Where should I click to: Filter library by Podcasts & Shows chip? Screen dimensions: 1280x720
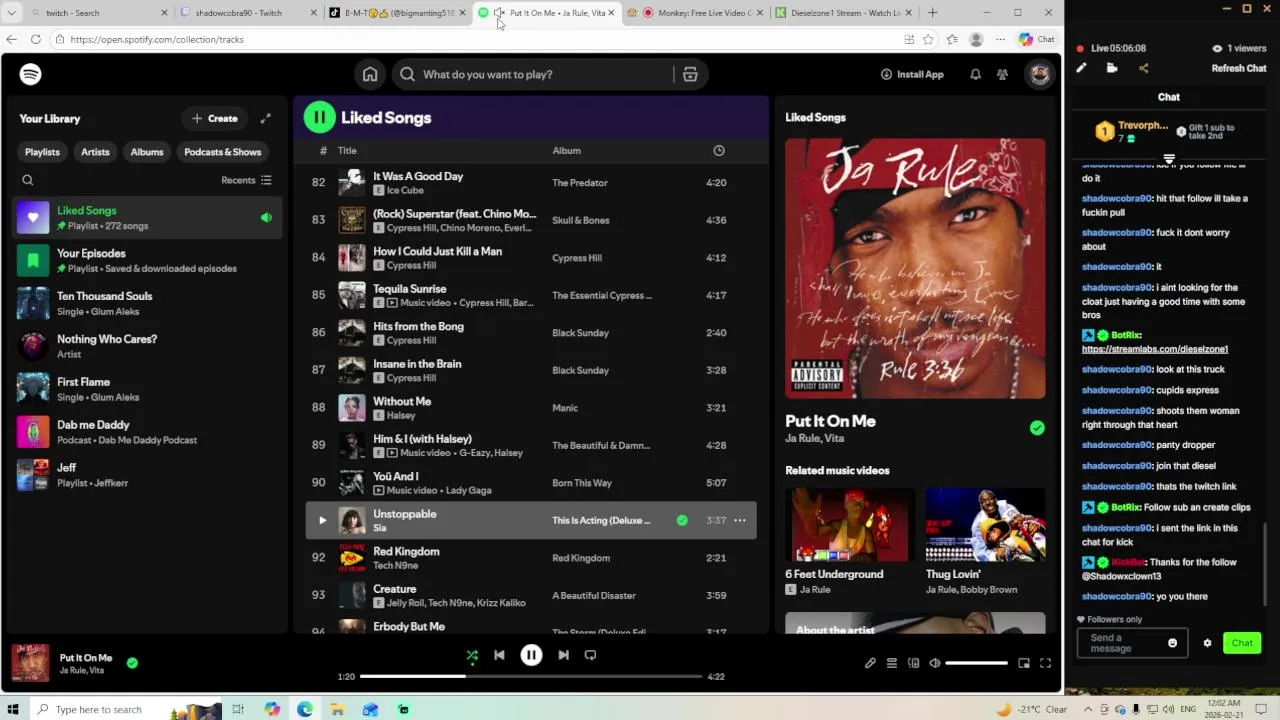(x=222, y=152)
